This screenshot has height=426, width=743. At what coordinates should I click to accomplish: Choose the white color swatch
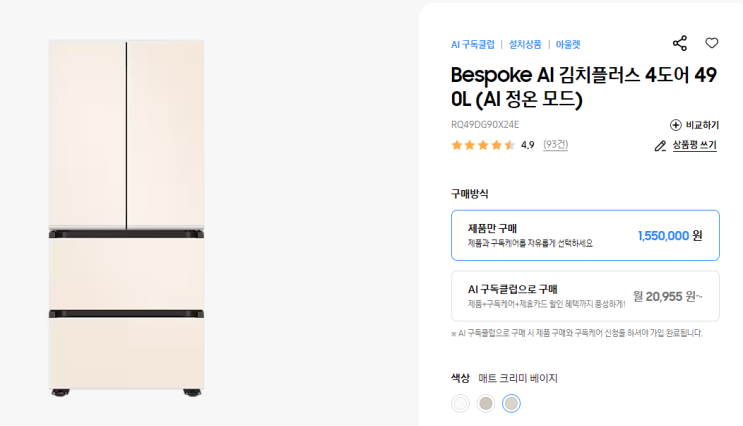pyautogui.click(x=460, y=403)
